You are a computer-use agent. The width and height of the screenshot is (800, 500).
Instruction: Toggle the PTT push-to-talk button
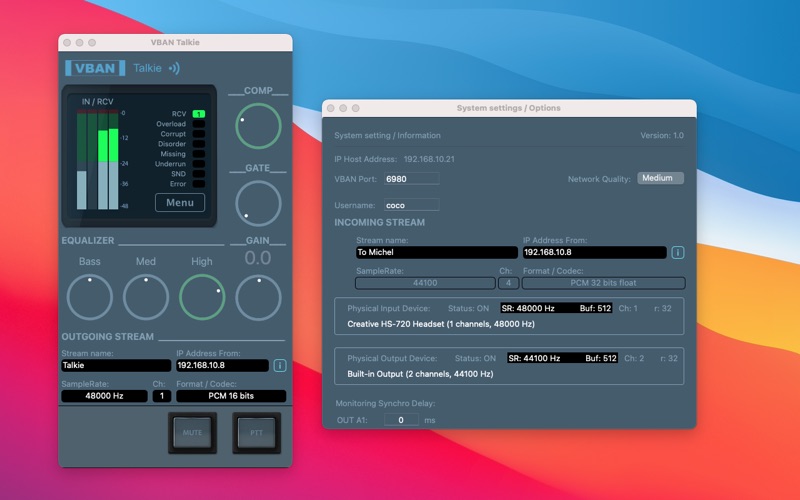point(257,433)
